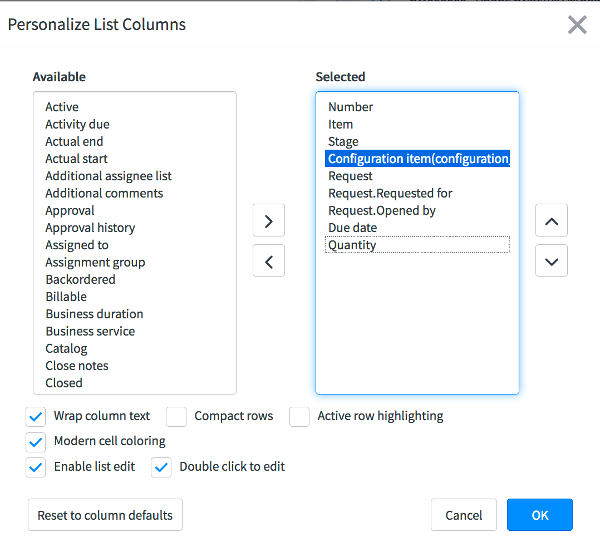This screenshot has width=600, height=542.
Task: Confirm with the OK button
Action: (x=539, y=515)
